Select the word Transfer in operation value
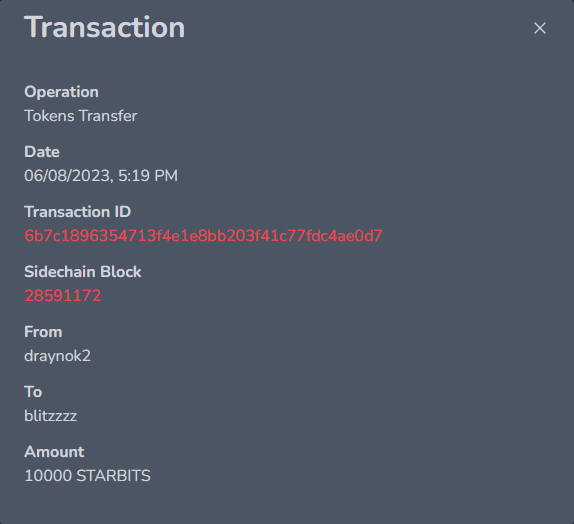This screenshot has width=574, height=524. pos(108,116)
